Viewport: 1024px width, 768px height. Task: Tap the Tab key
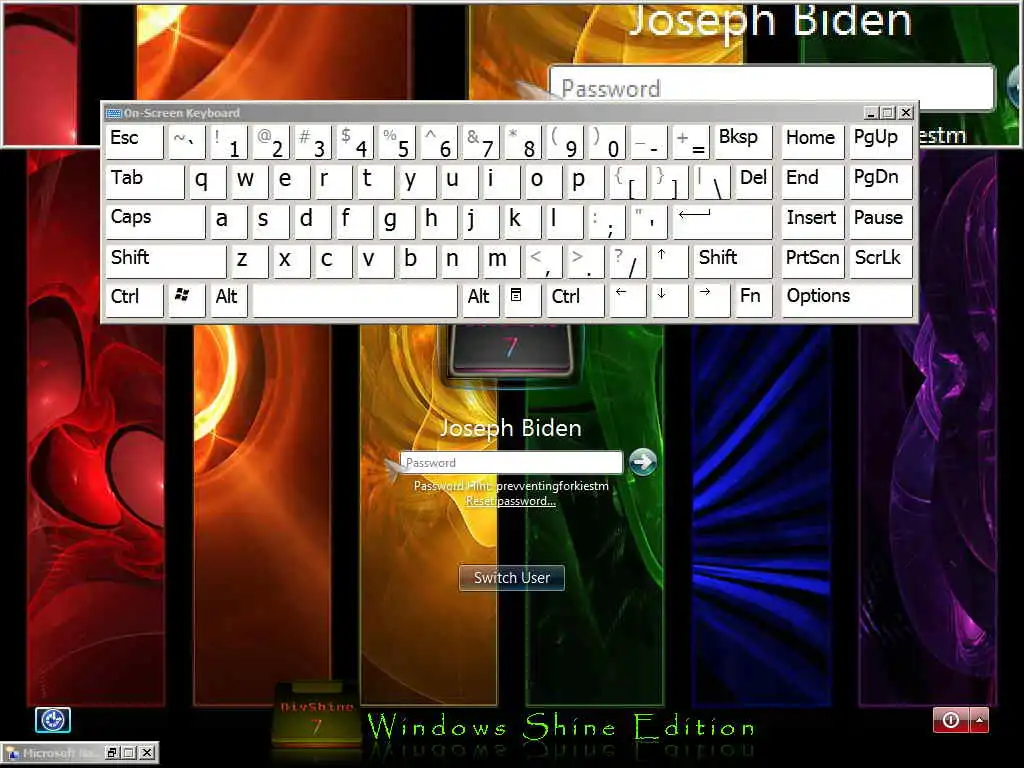click(x=144, y=181)
